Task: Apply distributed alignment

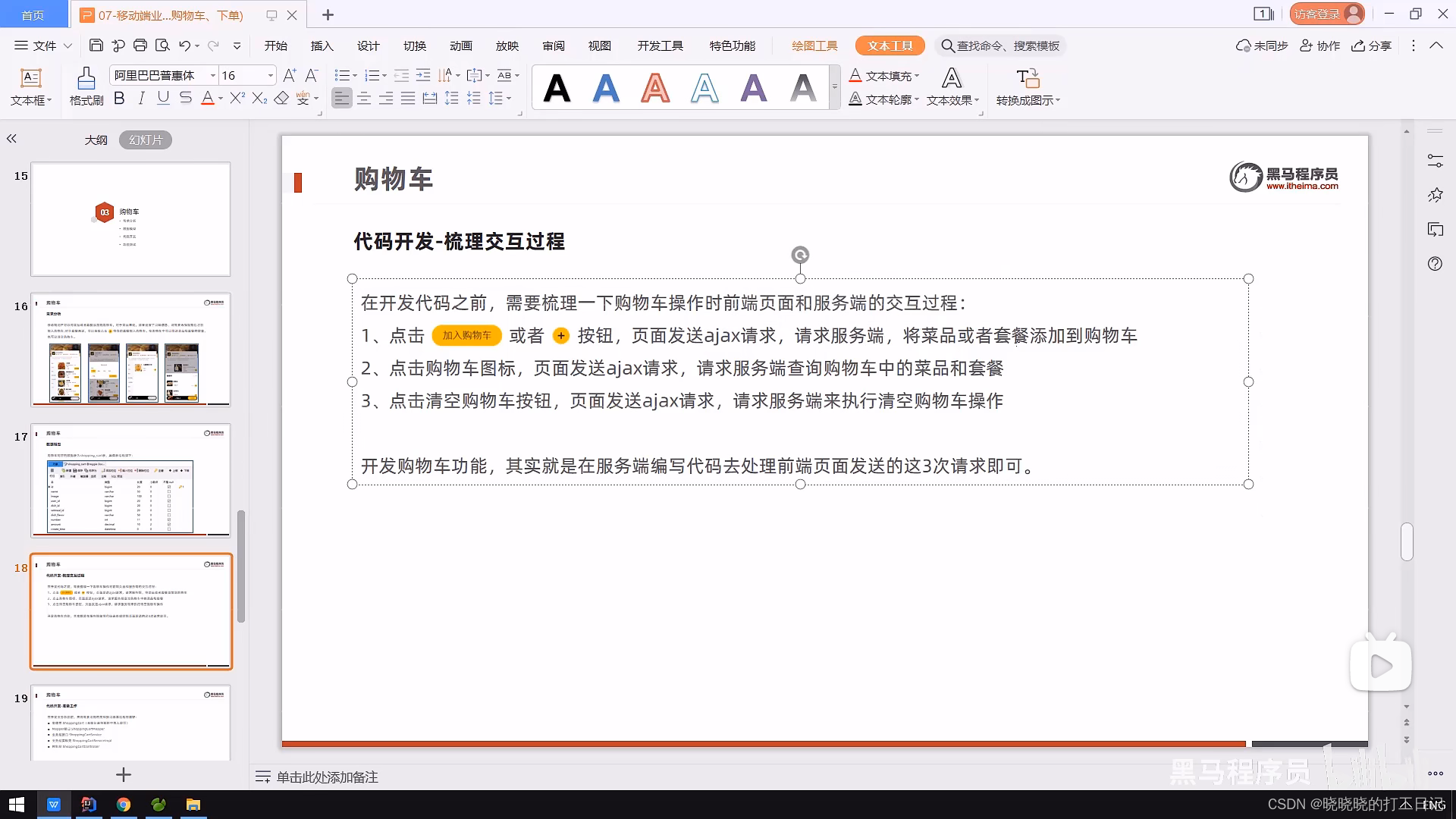Action: (x=430, y=98)
